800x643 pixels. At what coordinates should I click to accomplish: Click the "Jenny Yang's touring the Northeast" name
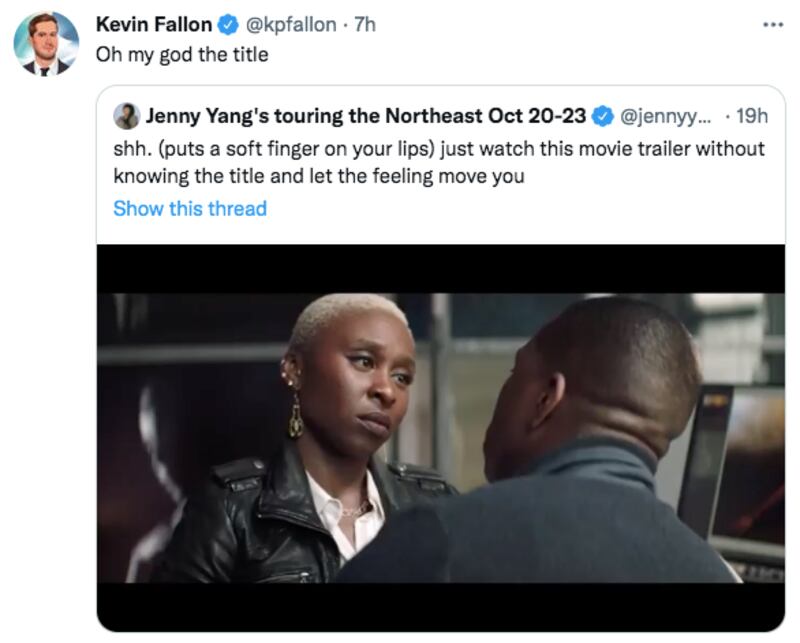pos(366,116)
